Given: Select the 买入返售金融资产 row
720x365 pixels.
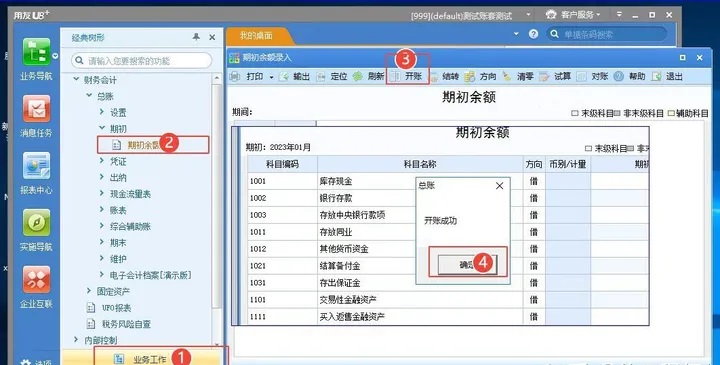Looking at the screenshot, I should click(x=448, y=317).
